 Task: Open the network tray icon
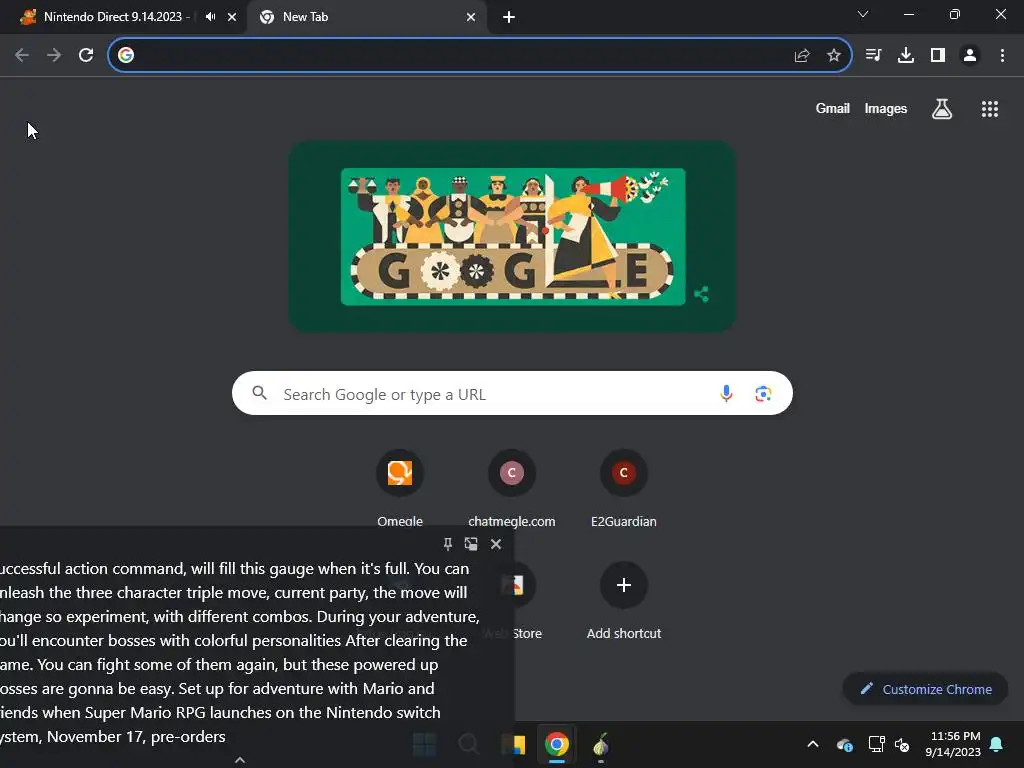876,744
